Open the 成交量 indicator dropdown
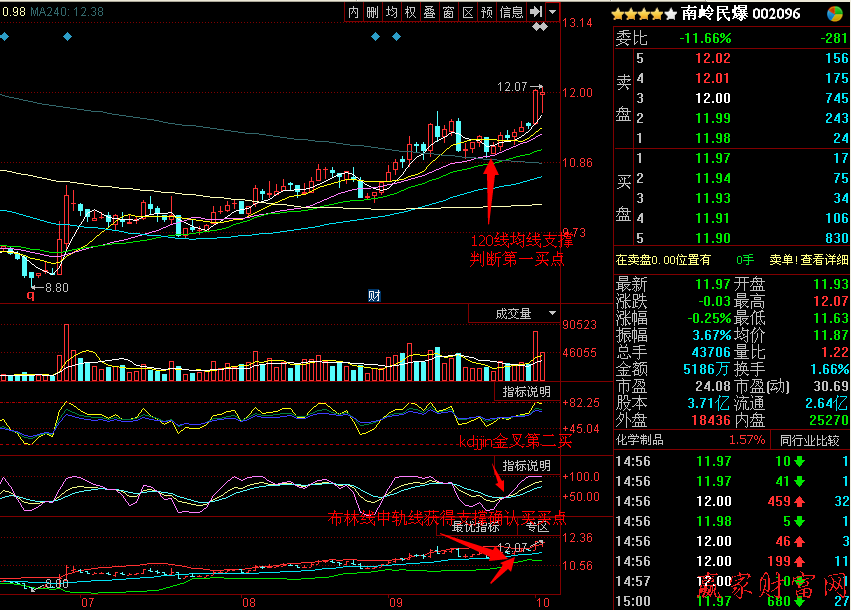 click(x=514, y=314)
